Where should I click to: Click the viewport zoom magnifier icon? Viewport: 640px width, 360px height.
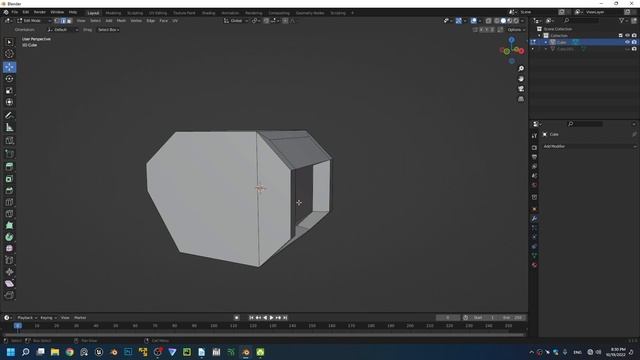521,69
